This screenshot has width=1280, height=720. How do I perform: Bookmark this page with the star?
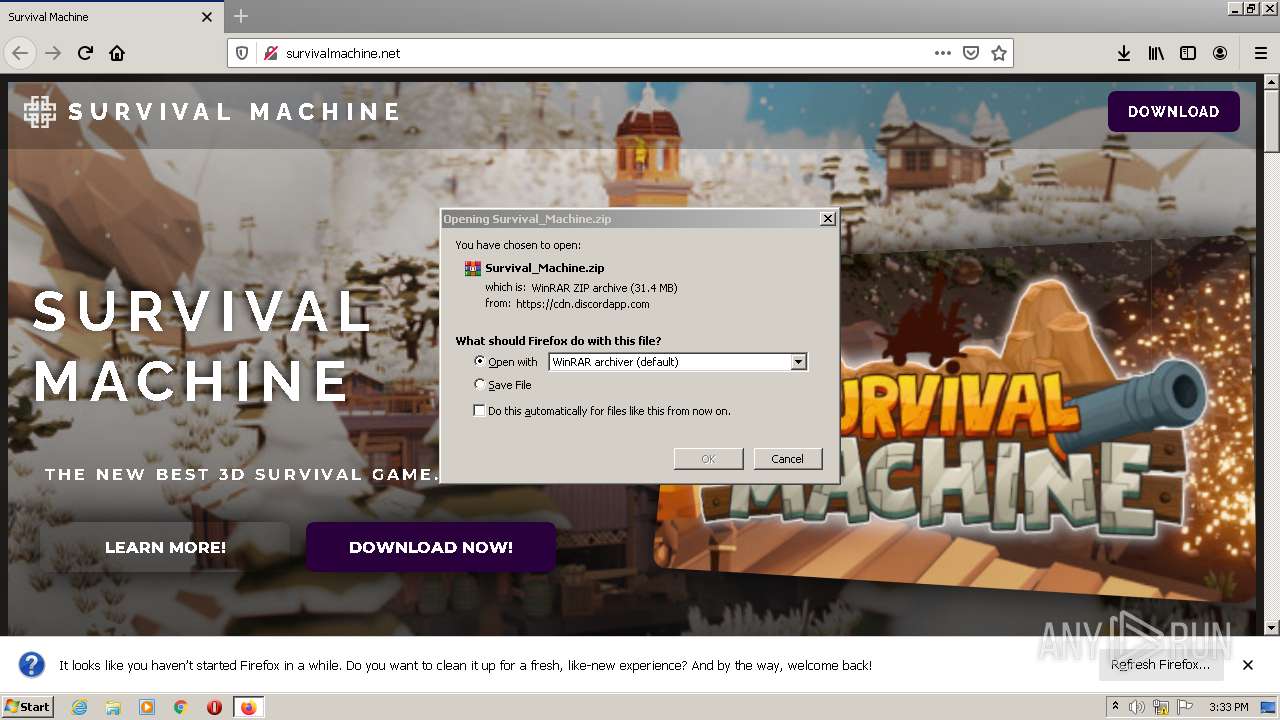tap(998, 53)
